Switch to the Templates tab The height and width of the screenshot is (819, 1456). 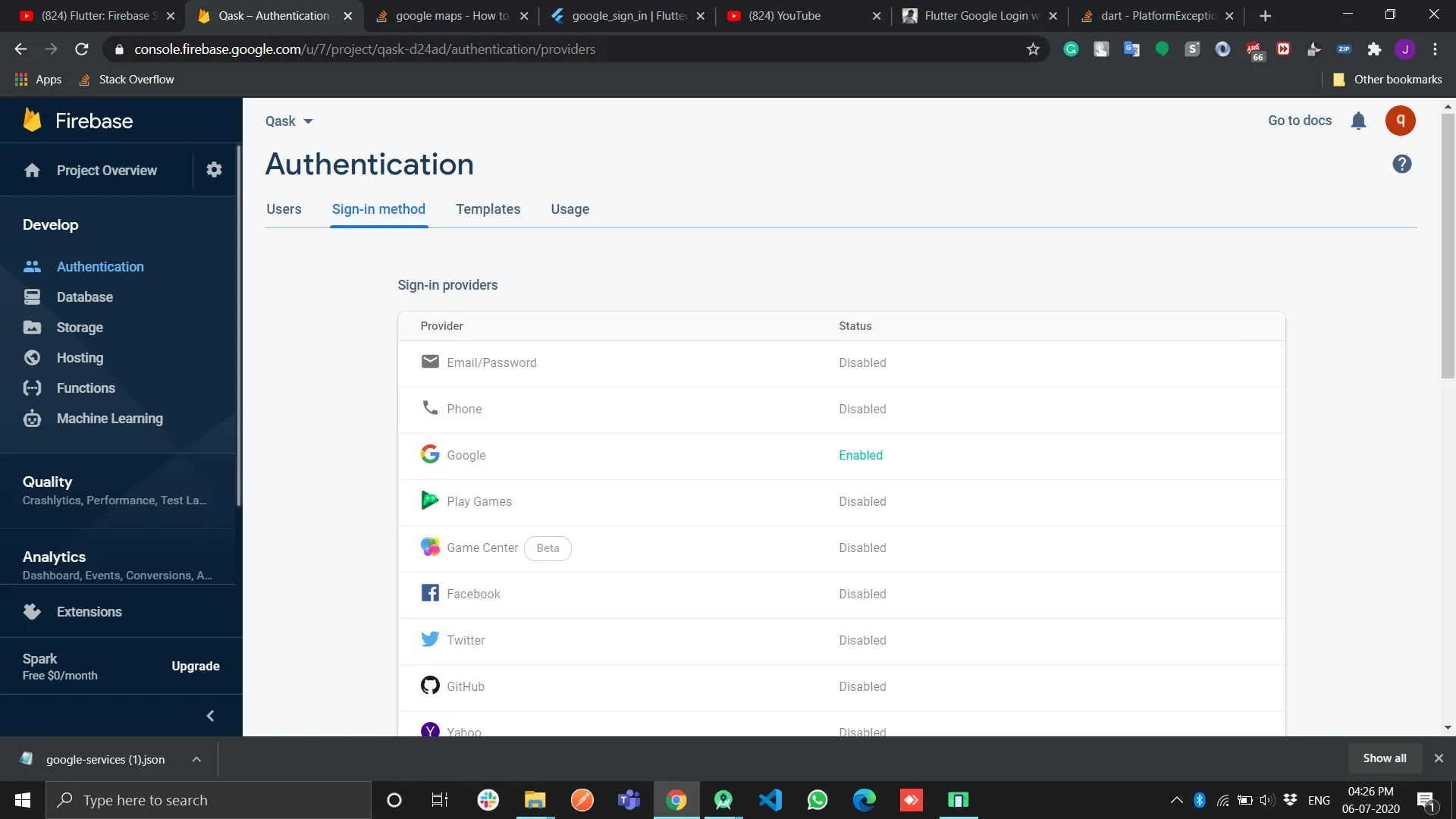(x=488, y=209)
